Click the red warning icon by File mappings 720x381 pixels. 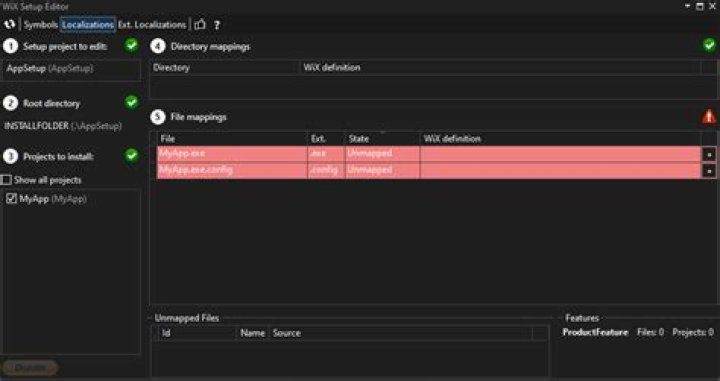(709, 117)
